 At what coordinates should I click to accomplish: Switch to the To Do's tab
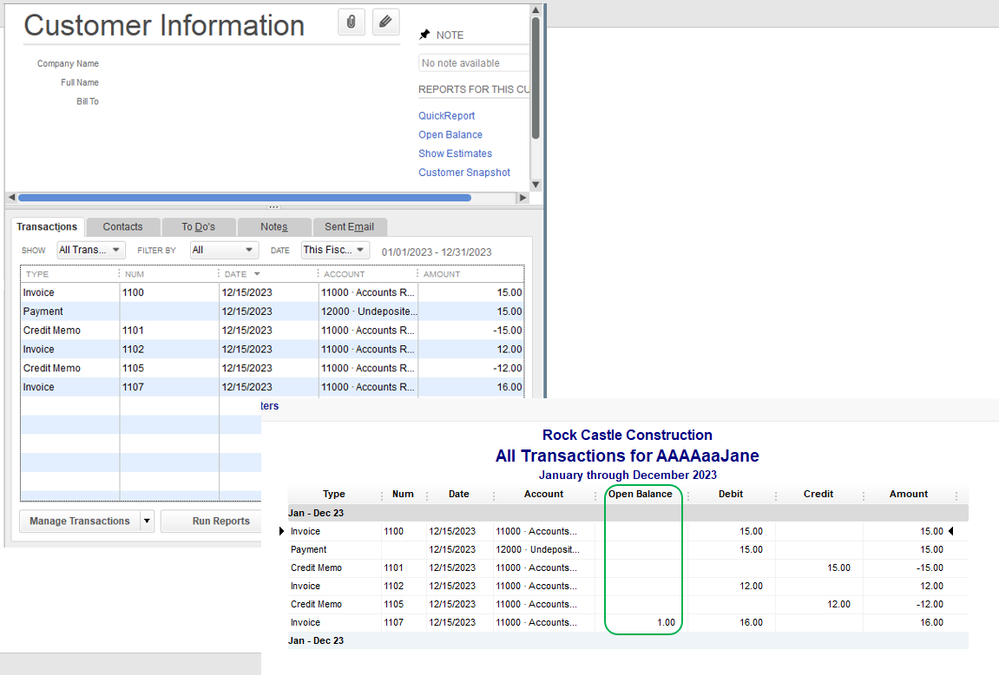coord(198,227)
